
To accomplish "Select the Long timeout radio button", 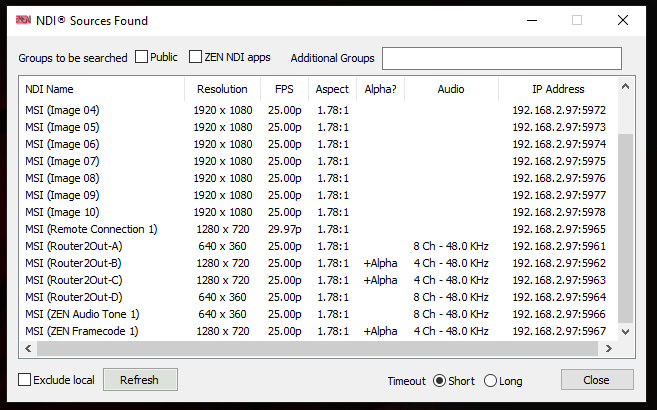I will [x=490, y=381].
